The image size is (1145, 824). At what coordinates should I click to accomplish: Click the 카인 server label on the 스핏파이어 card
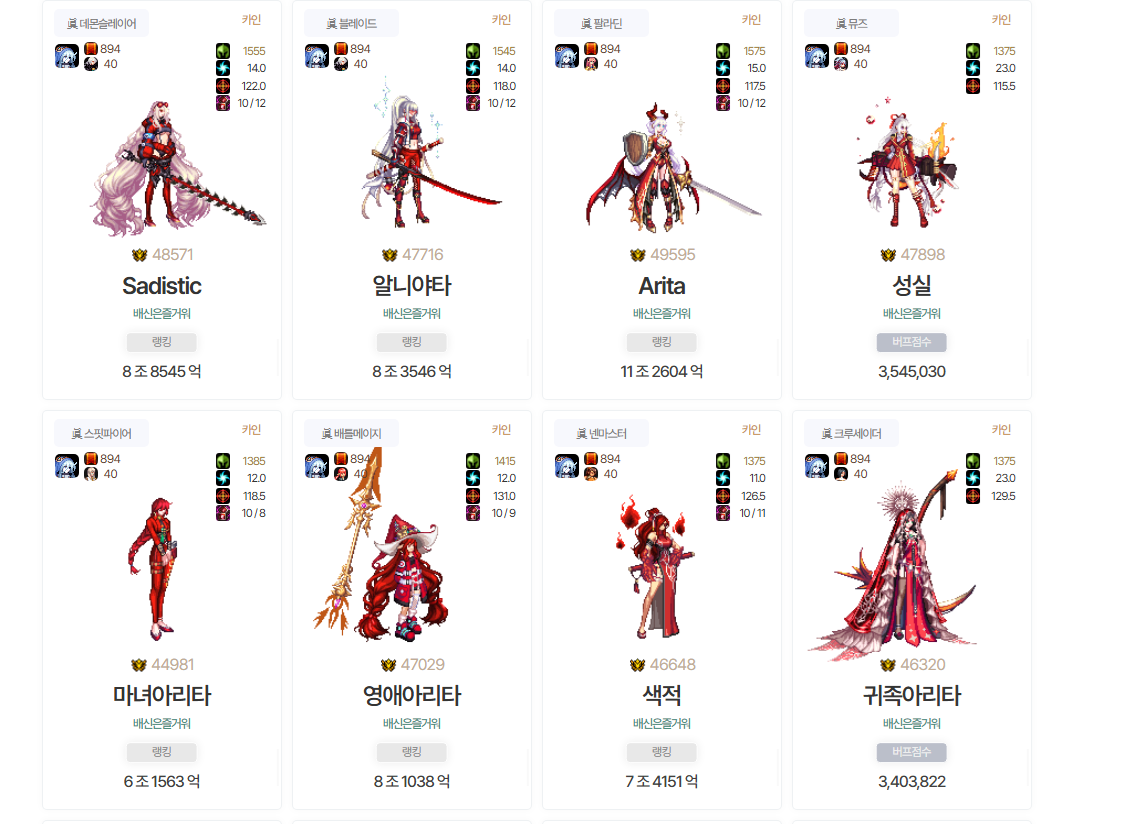[x=251, y=430]
